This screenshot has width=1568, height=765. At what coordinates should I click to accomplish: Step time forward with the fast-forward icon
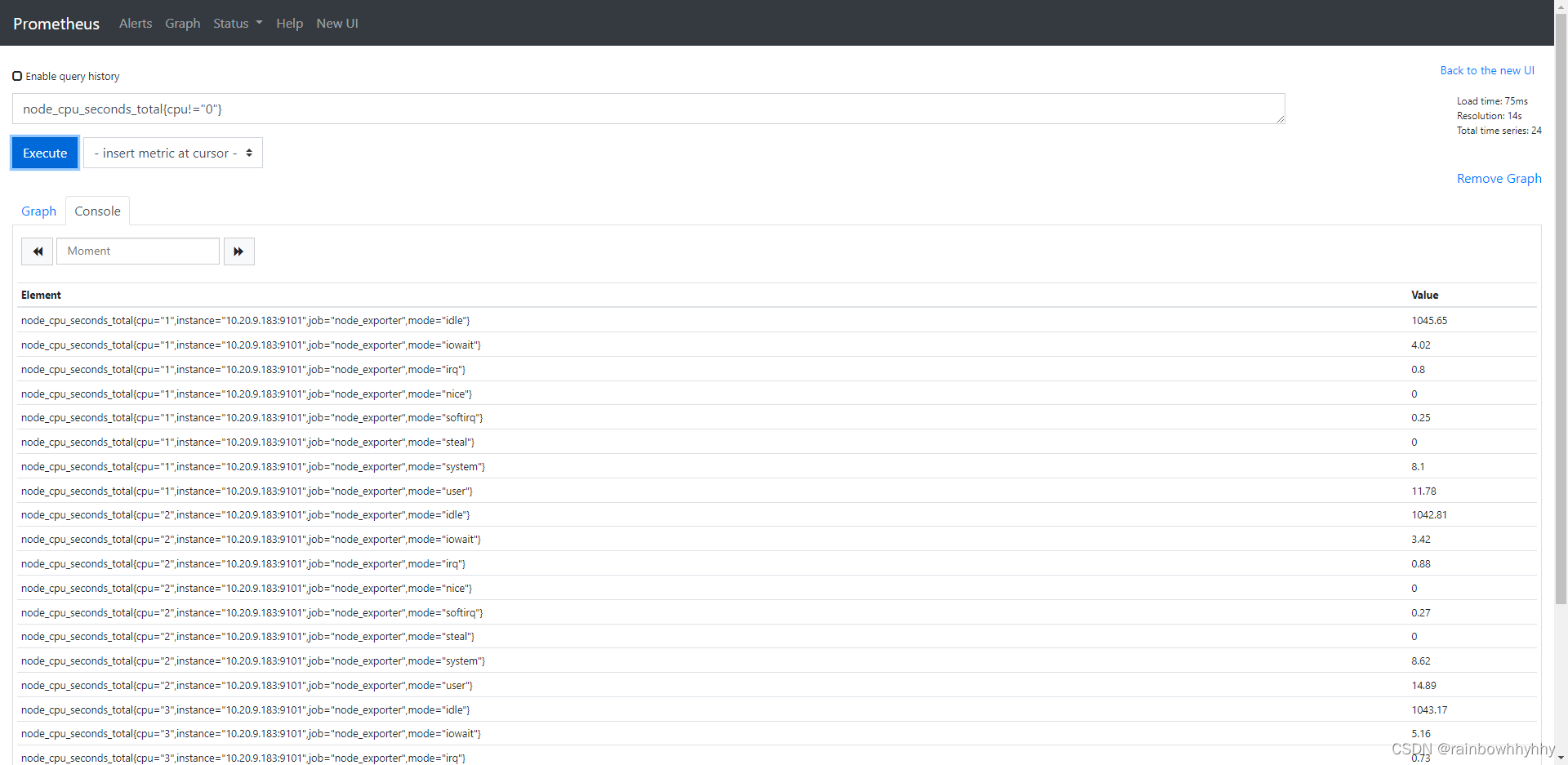tap(238, 251)
